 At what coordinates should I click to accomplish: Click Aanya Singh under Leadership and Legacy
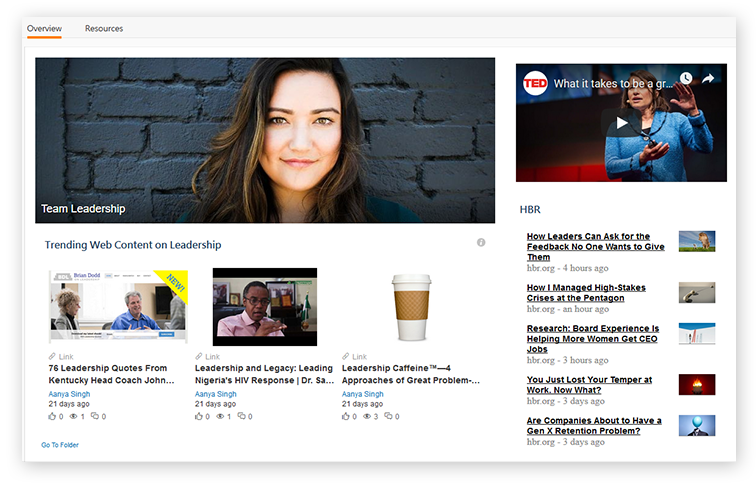(216, 394)
